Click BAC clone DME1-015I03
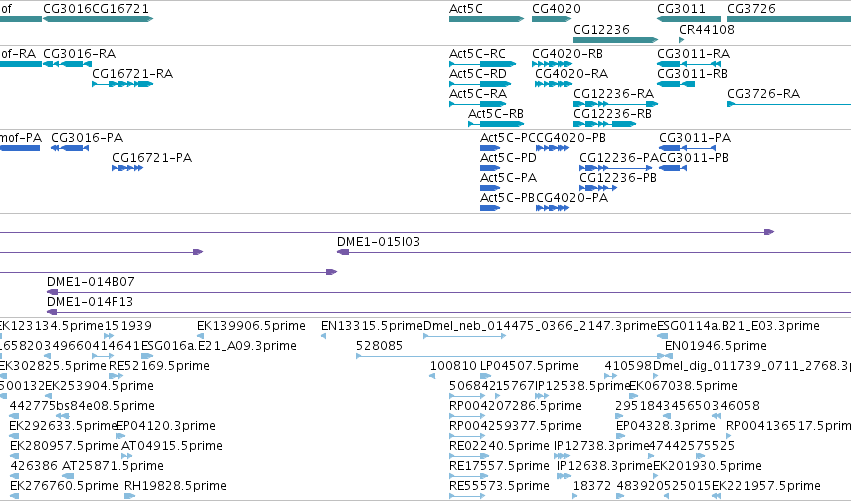 click(x=594, y=252)
